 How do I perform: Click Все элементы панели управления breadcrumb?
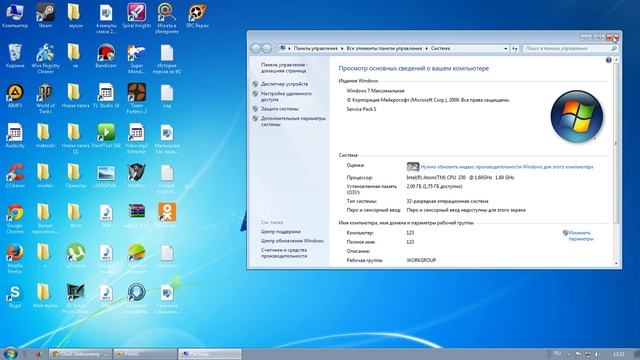(384, 48)
